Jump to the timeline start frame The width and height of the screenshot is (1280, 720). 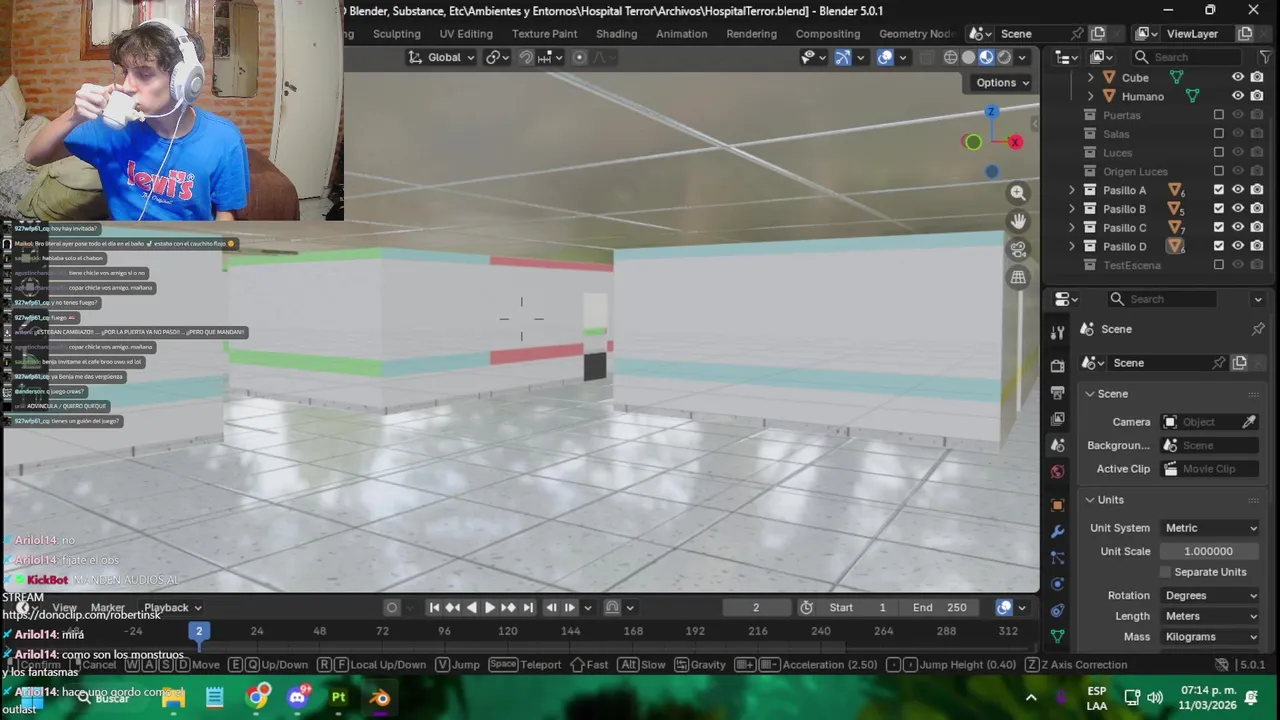(434, 607)
